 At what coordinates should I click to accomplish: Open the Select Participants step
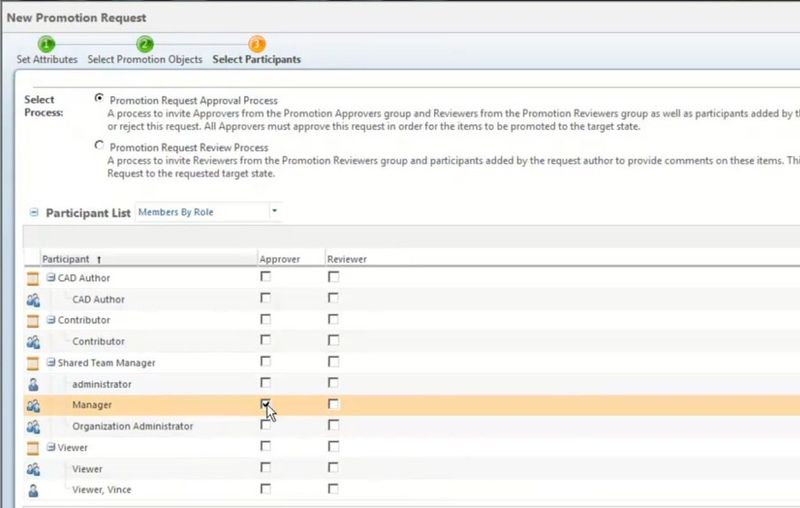click(257, 59)
